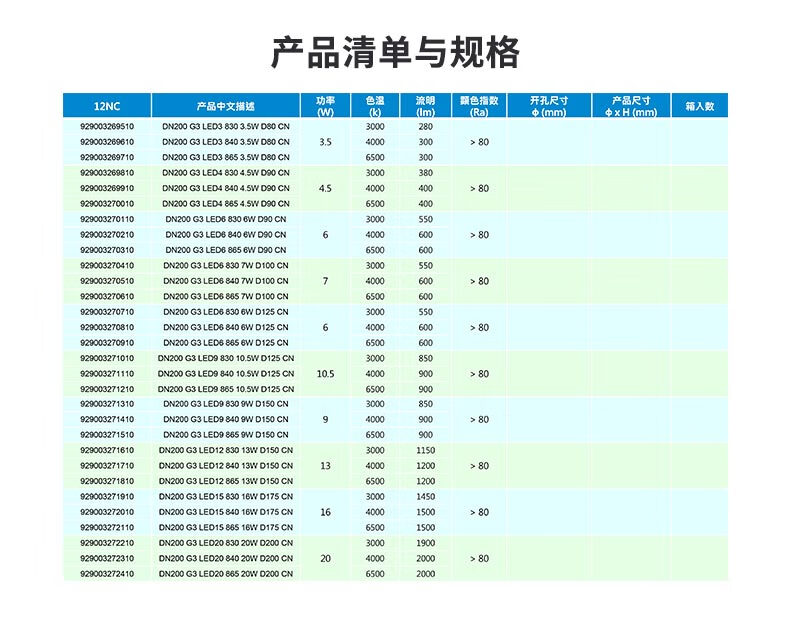This screenshot has width=790, height=618.
Task: Click the 显色指数 (Ra) column header
Action: (x=478, y=106)
